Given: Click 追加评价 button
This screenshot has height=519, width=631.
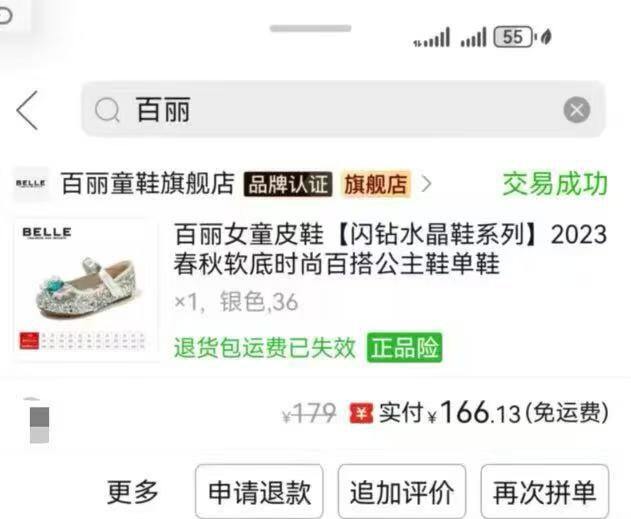Looking at the screenshot, I should (402, 492).
